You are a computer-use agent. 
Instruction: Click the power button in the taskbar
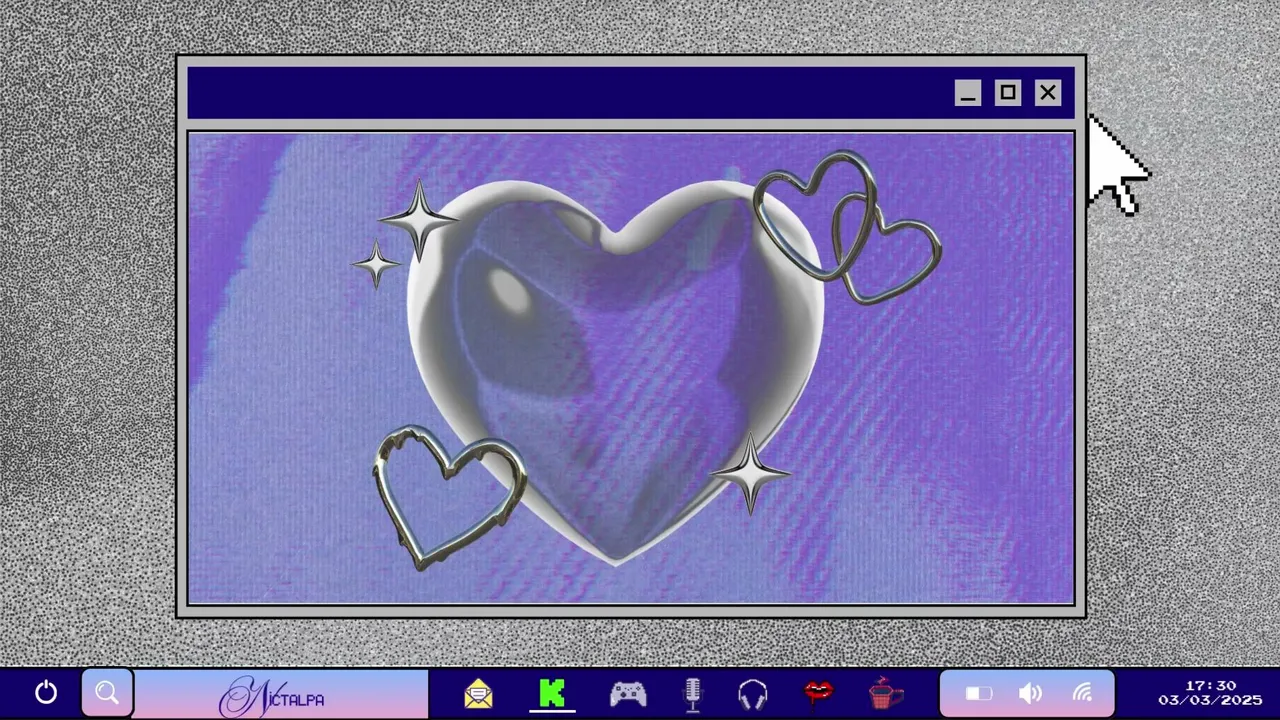tap(46, 693)
